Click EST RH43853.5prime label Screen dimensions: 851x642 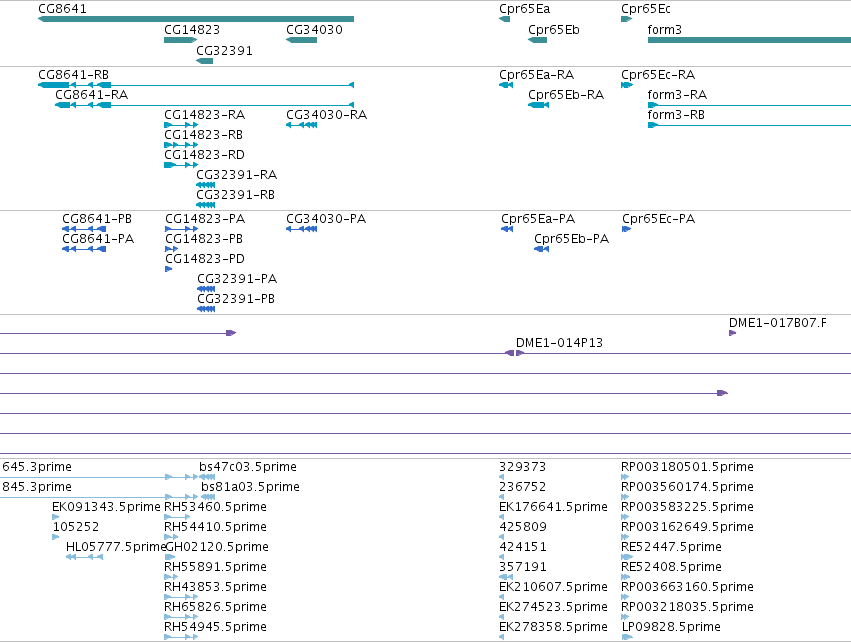coord(215,587)
